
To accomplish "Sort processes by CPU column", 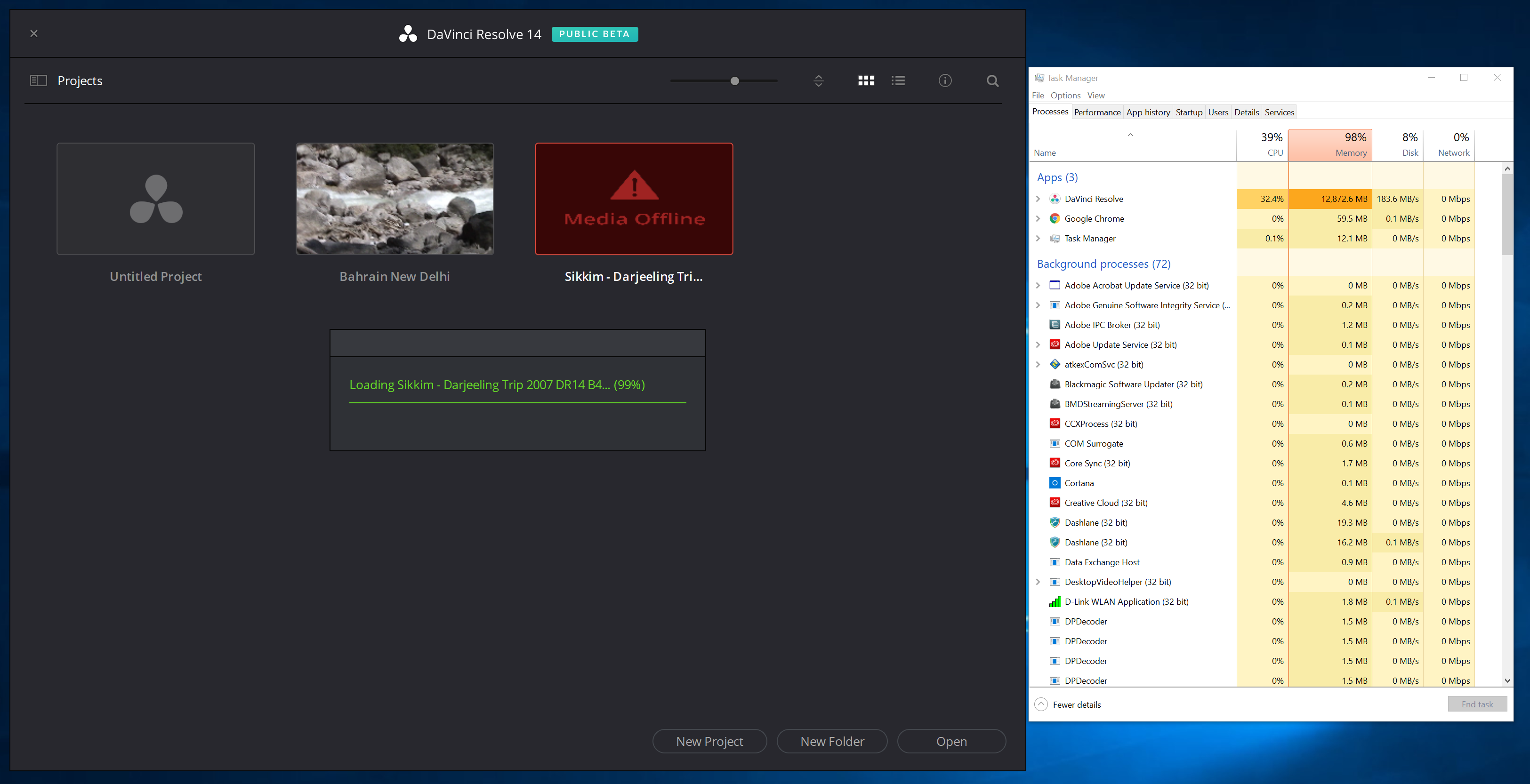I will pyautogui.click(x=1262, y=144).
